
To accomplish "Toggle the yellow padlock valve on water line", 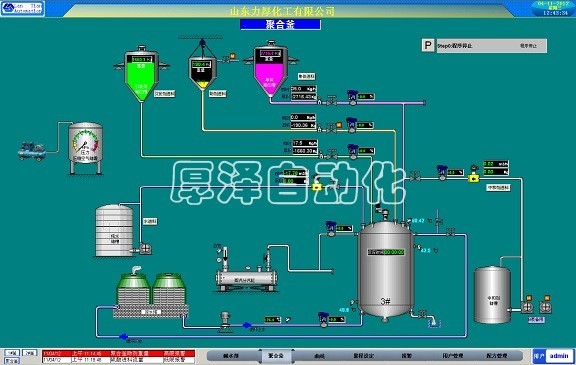I will coord(316,185).
